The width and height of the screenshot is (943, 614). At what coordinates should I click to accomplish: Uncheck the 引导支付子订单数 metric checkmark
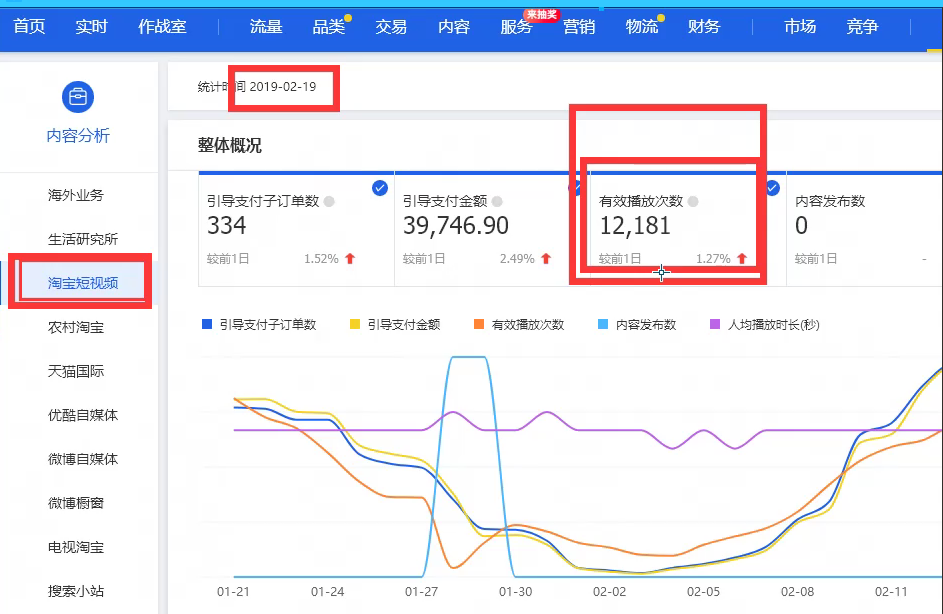(x=379, y=188)
